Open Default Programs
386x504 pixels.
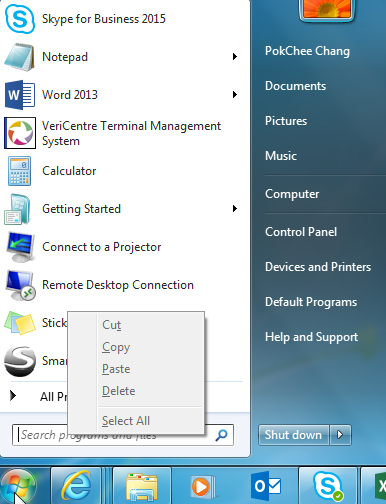(x=311, y=302)
